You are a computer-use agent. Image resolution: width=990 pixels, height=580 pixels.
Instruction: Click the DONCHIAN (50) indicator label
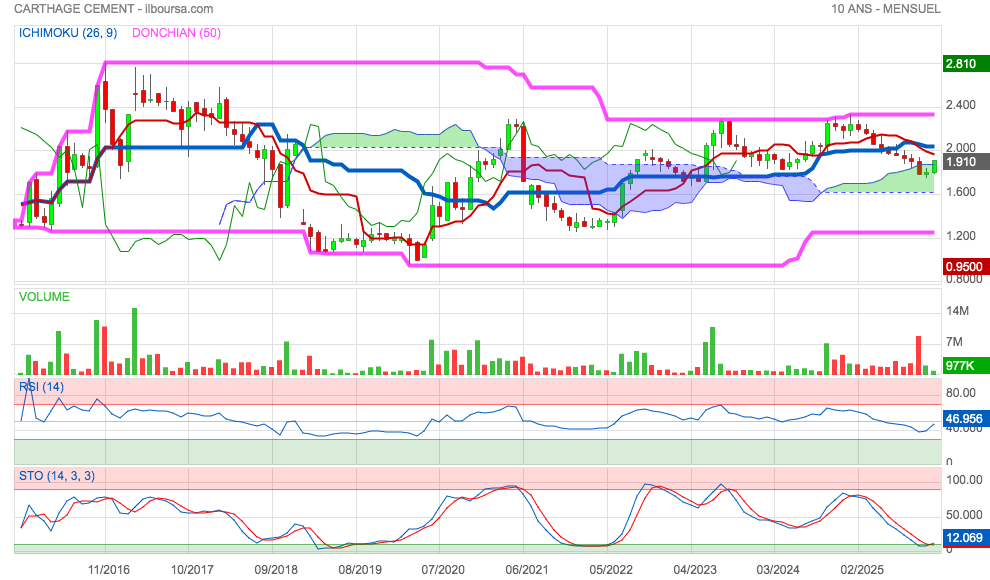(x=176, y=33)
